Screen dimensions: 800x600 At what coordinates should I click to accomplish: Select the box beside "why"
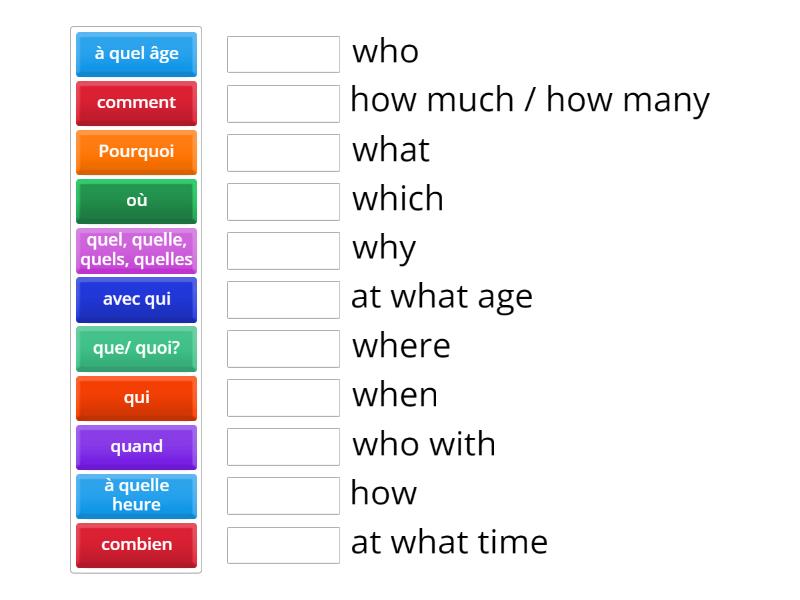point(283,250)
